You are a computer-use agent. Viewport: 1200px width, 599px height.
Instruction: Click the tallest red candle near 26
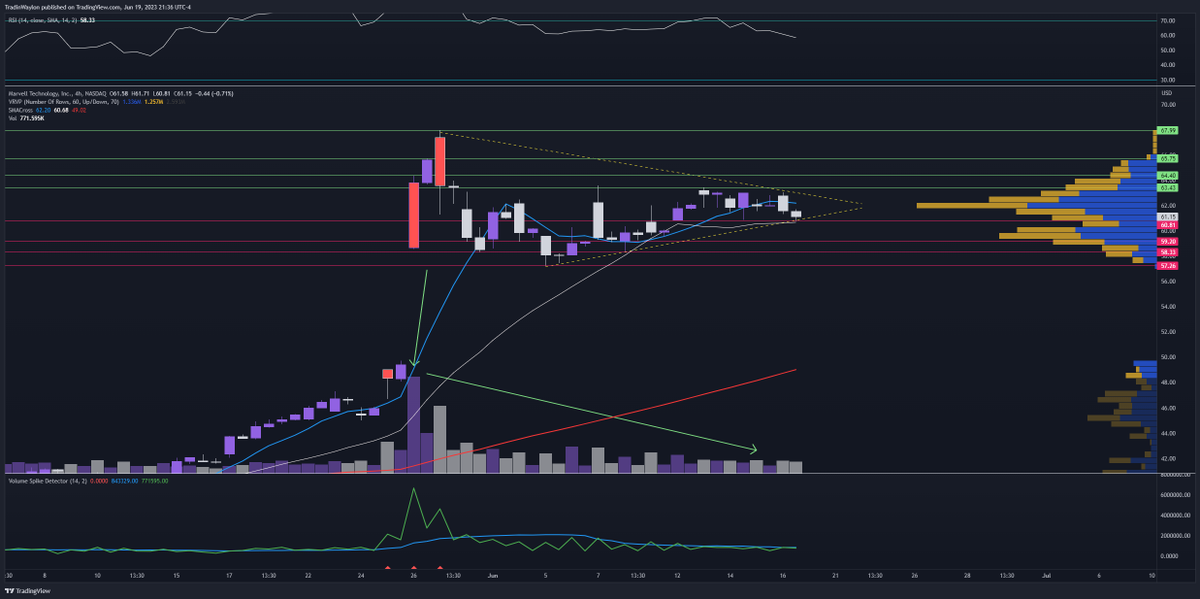pyautogui.click(x=414, y=214)
